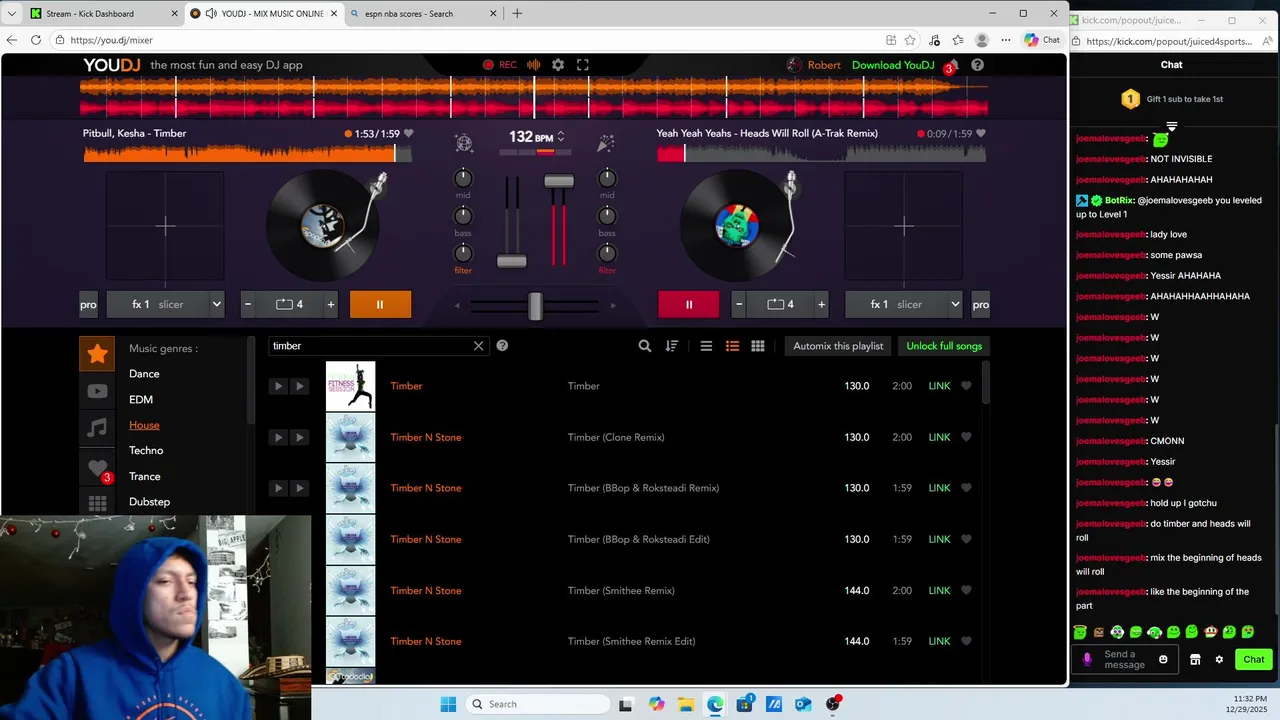
Task: Switch to grid view
Action: pos(758,346)
